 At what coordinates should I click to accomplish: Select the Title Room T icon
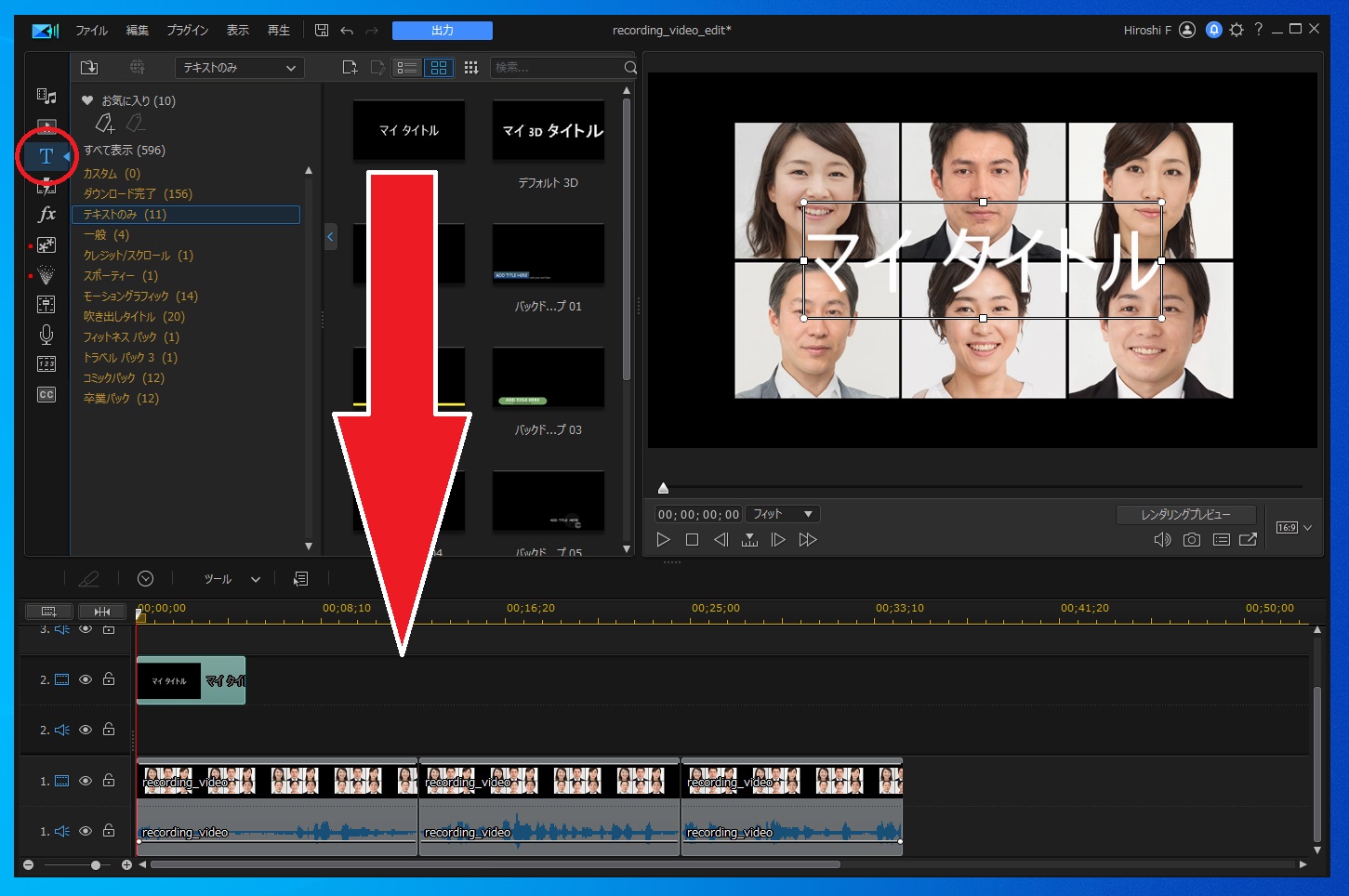(46, 156)
